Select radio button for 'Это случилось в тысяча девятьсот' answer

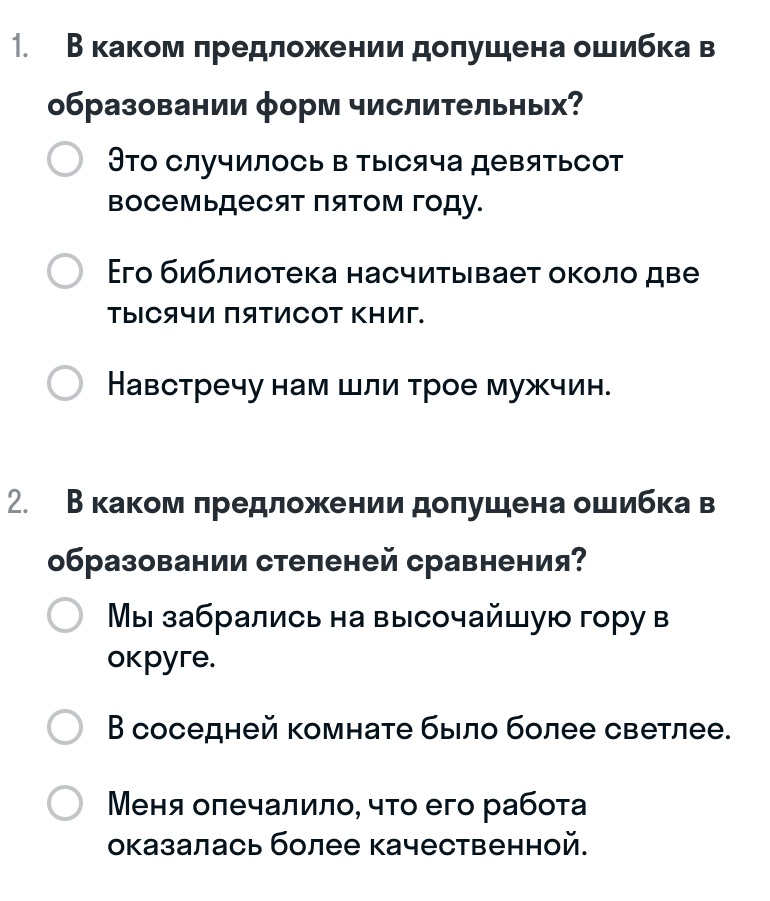pyautogui.click(x=65, y=160)
